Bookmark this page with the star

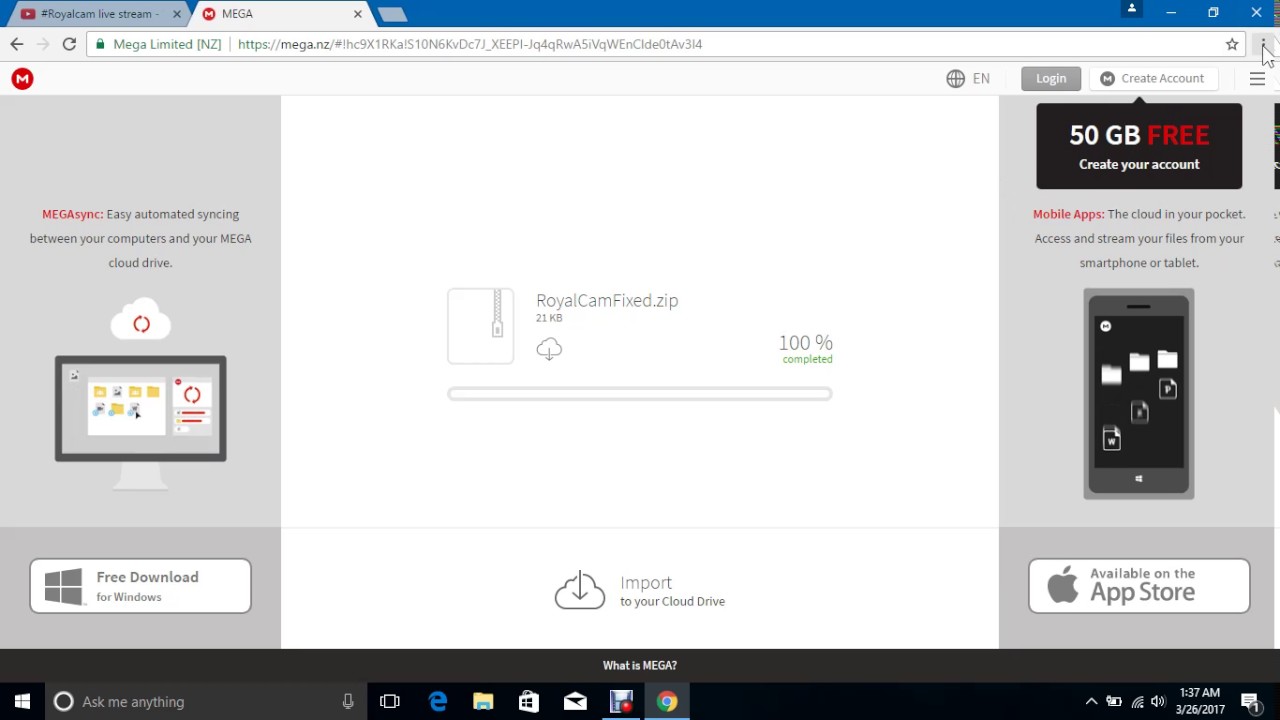[x=1232, y=44]
